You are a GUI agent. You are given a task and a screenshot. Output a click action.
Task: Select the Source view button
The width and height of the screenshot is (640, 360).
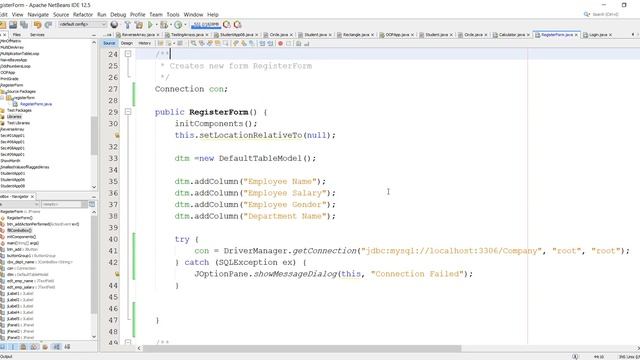pos(109,43)
